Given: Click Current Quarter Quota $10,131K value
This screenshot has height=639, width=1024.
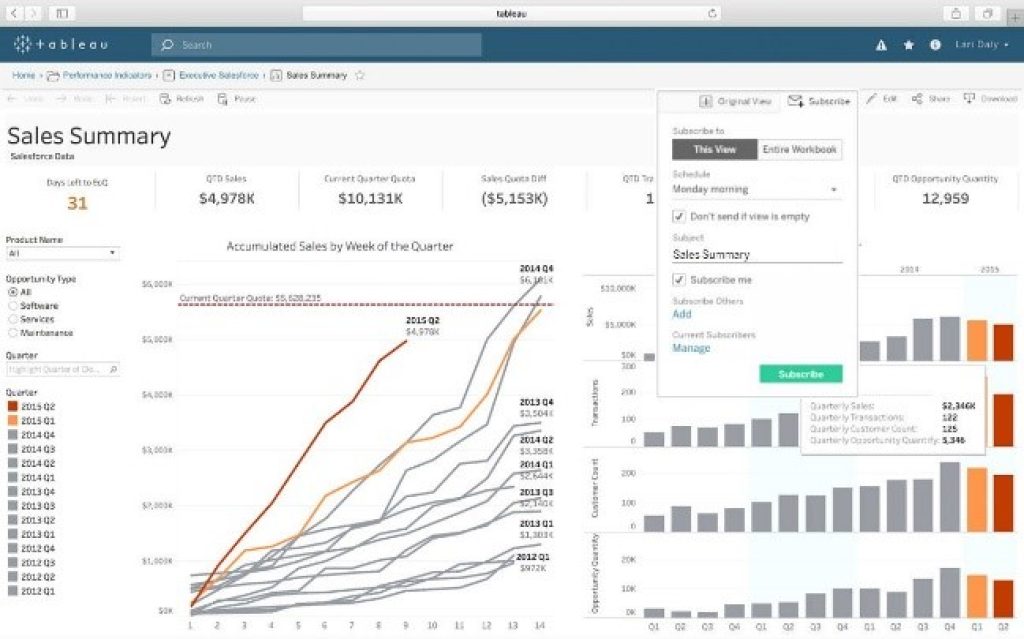Looking at the screenshot, I should [370, 198].
